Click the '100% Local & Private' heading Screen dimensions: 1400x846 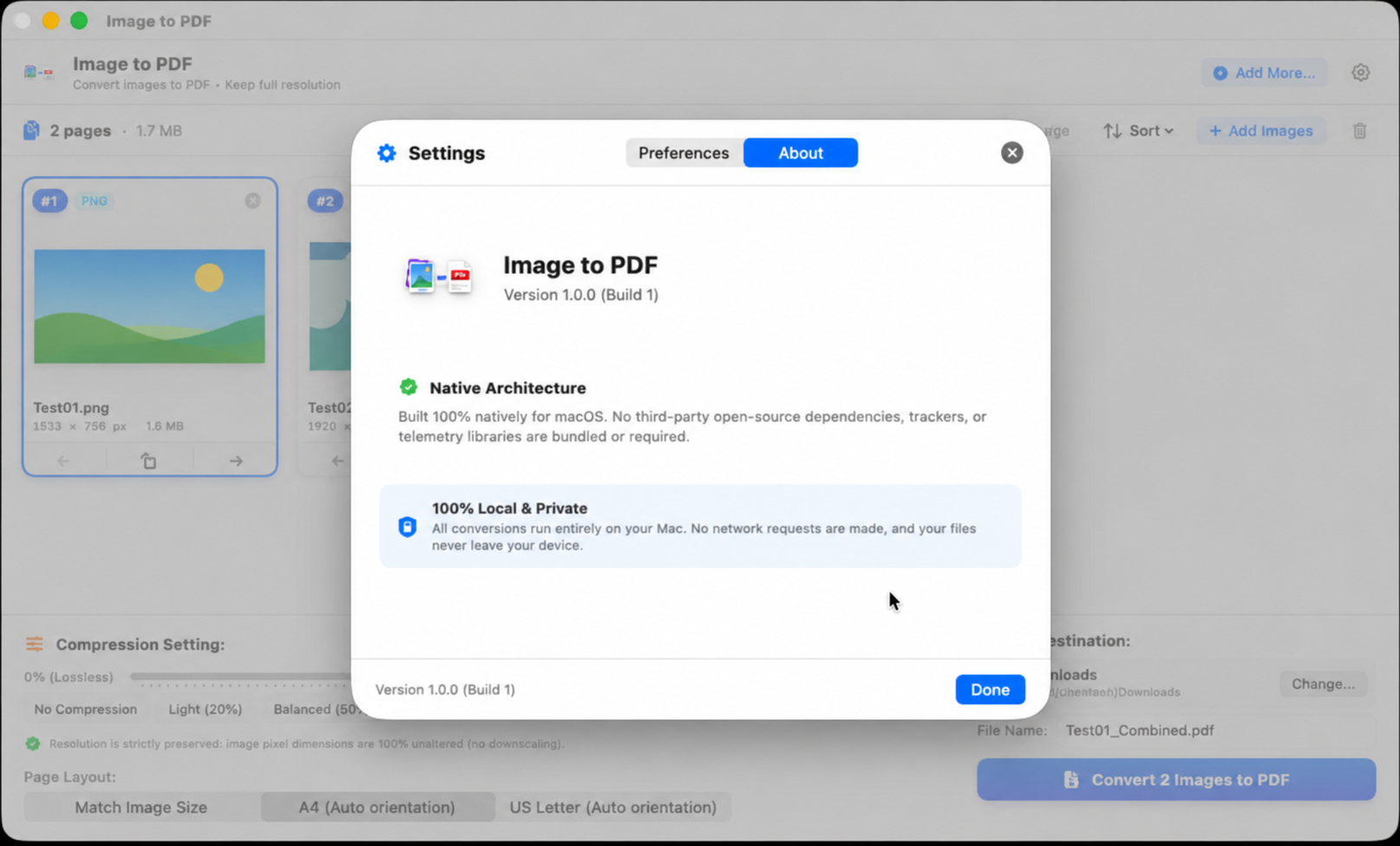coord(509,508)
